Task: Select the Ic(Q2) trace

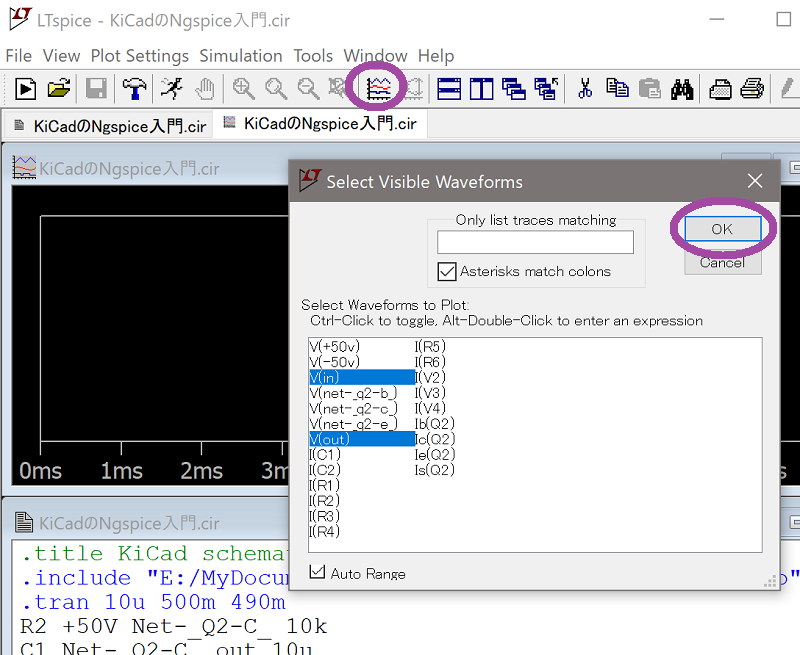Action: 435,439
